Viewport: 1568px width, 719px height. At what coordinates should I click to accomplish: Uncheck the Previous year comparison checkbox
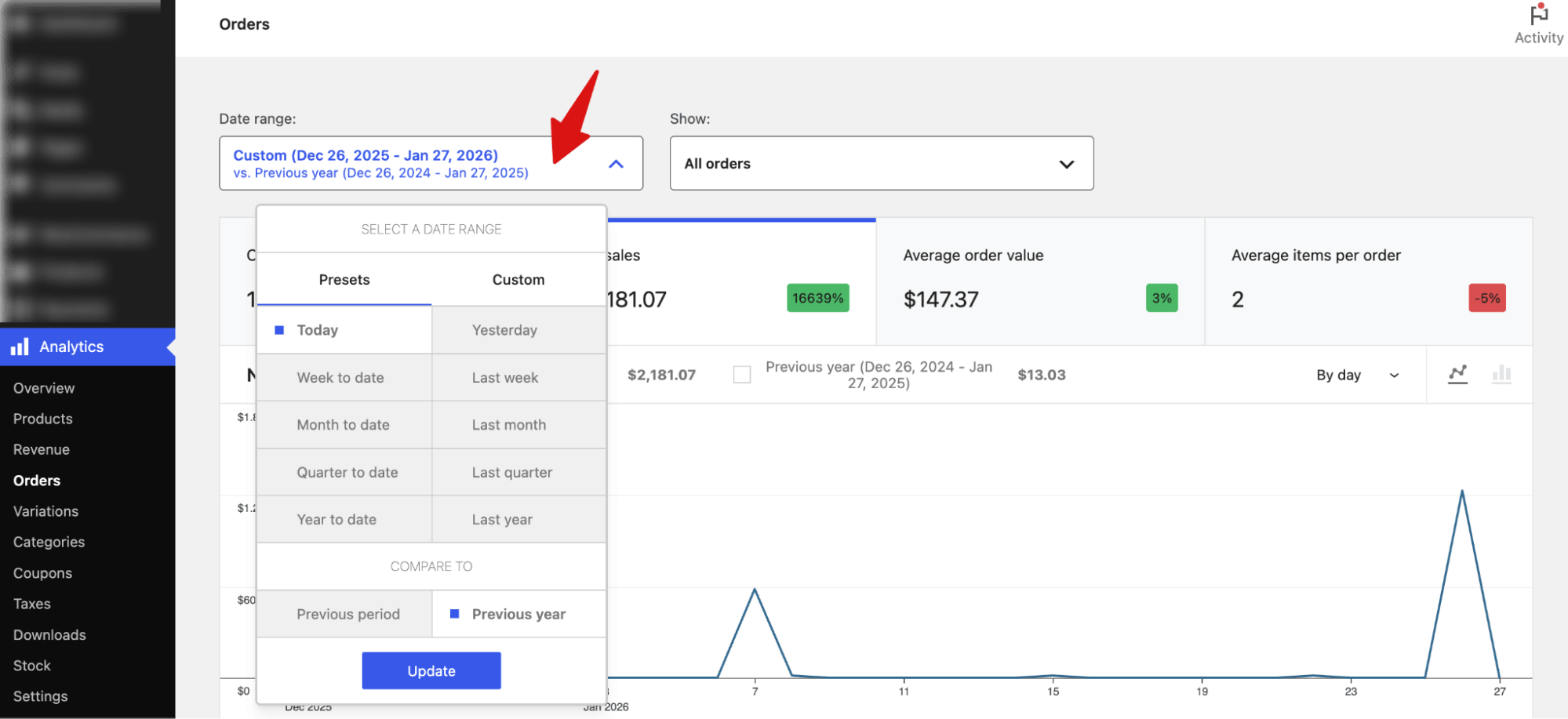pos(742,374)
